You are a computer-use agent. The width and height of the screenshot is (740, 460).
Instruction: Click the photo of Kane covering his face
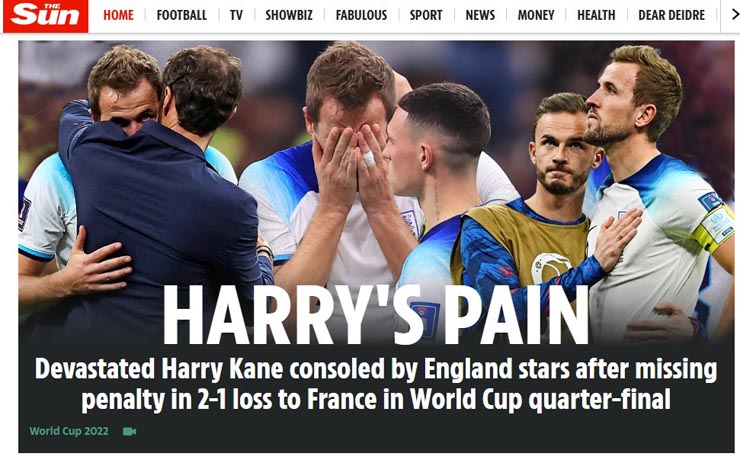tap(349, 160)
